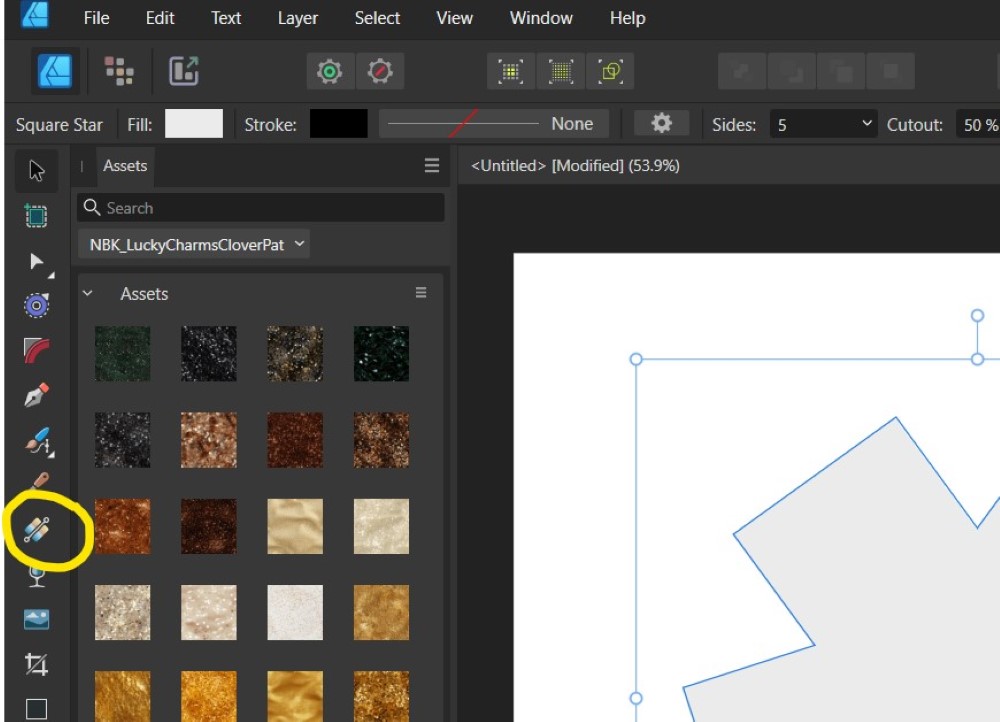Viewport: 1000px width, 722px height.
Task: Select the Move tool arrow
Action: coord(36,170)
